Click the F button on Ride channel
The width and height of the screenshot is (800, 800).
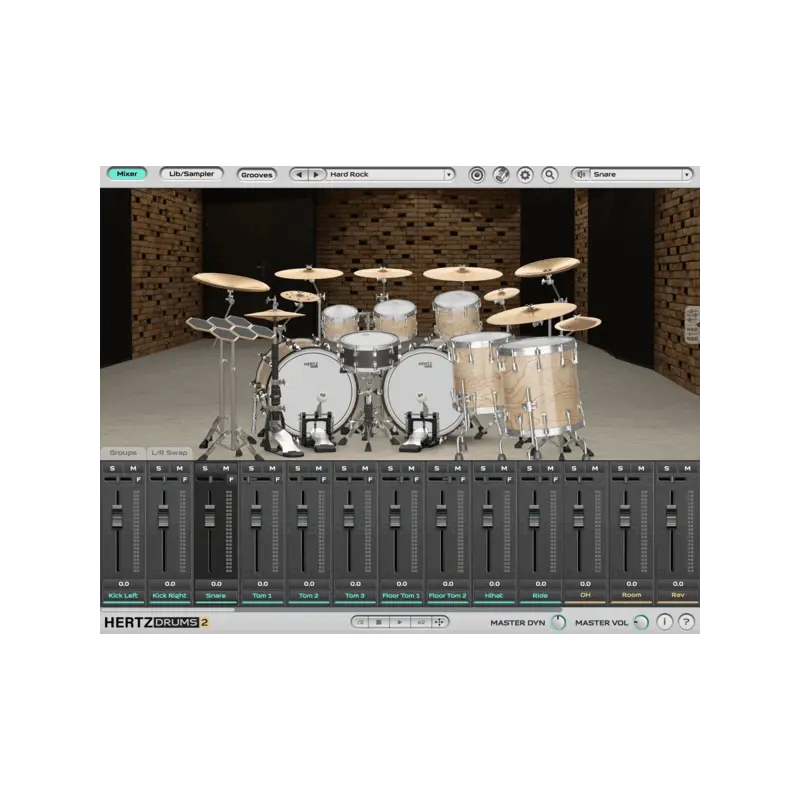(x=555, y=480)
